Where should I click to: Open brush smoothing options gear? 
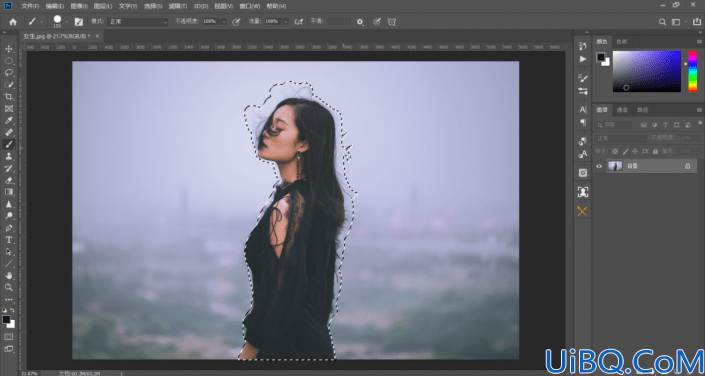360,22
